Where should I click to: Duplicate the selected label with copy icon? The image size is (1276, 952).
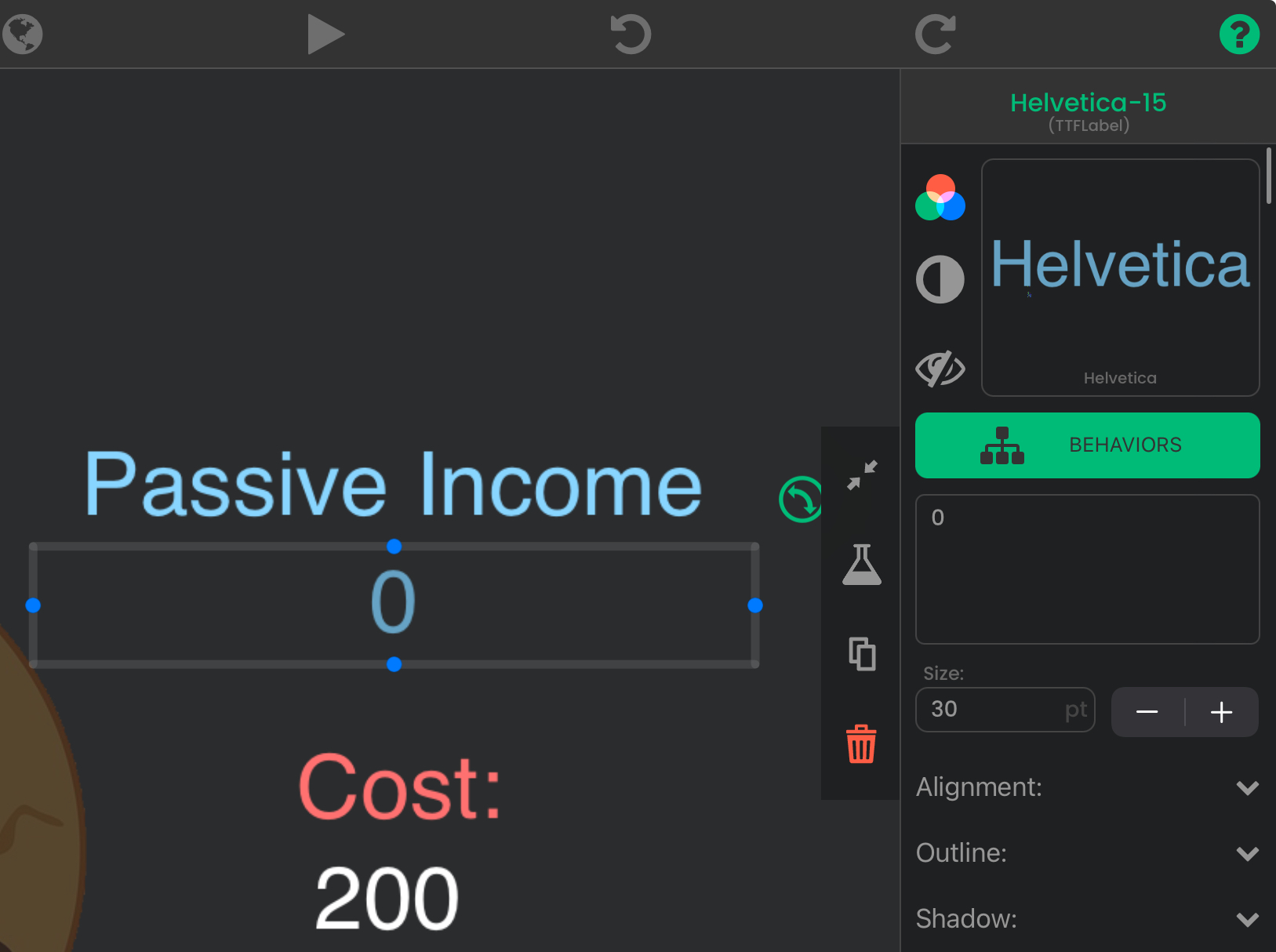[862, 654]
